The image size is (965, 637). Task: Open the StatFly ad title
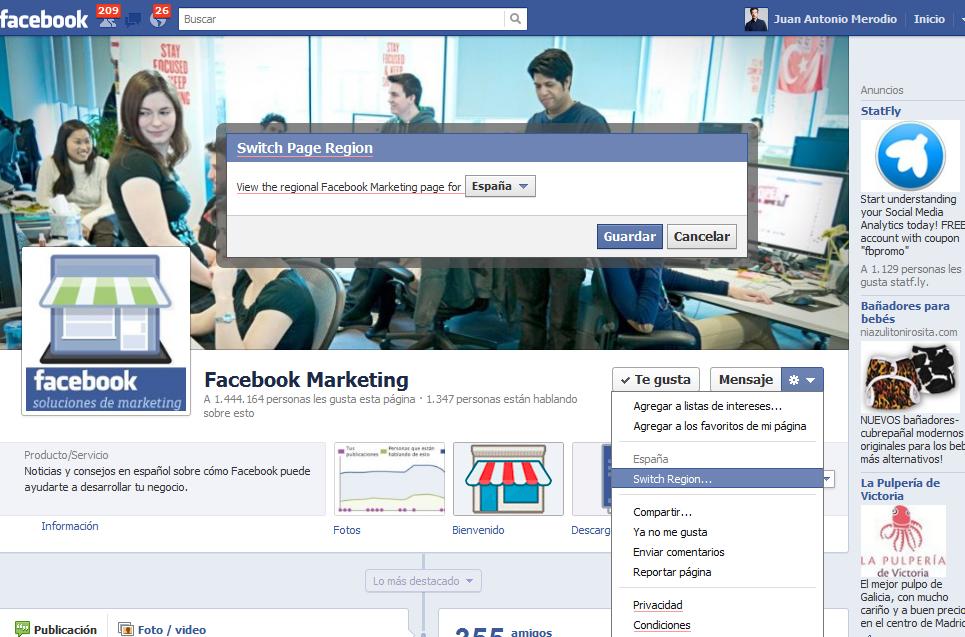click(x=881, y=111)
